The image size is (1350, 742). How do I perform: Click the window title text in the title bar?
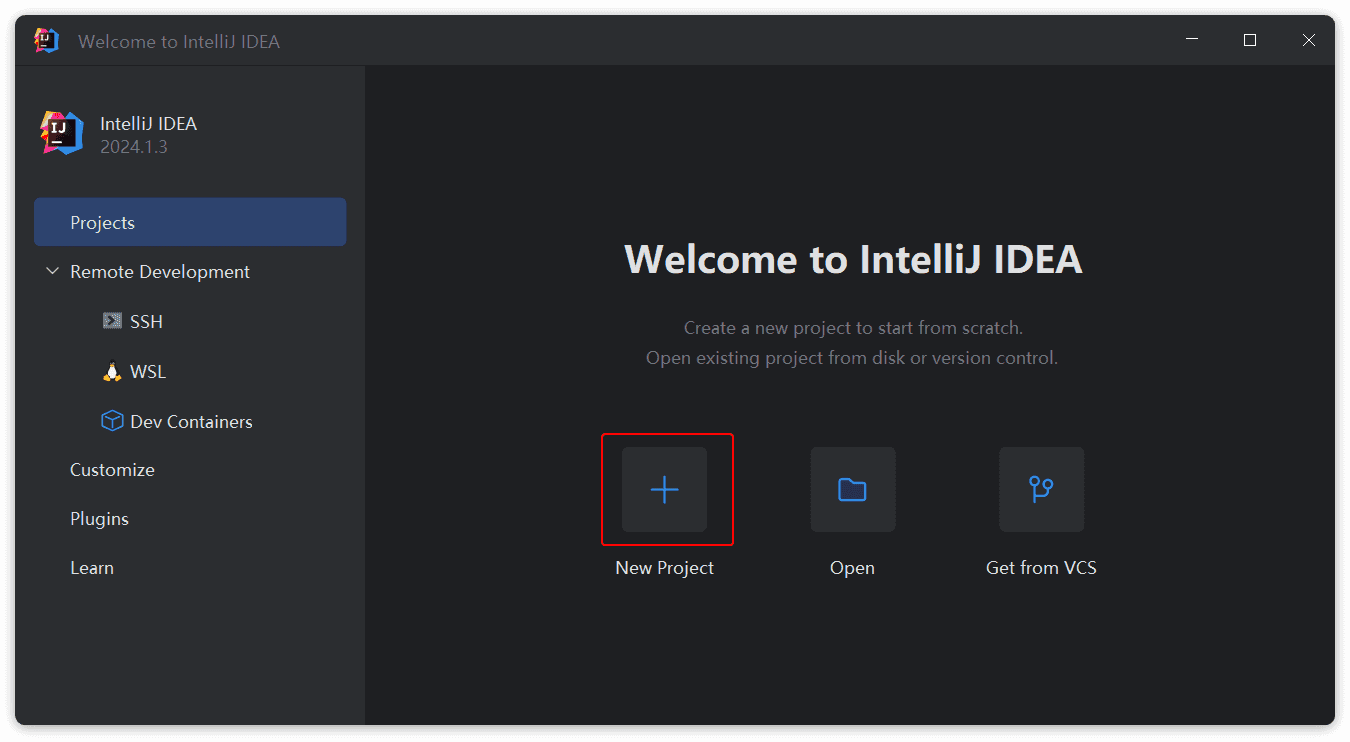[179, 41]
